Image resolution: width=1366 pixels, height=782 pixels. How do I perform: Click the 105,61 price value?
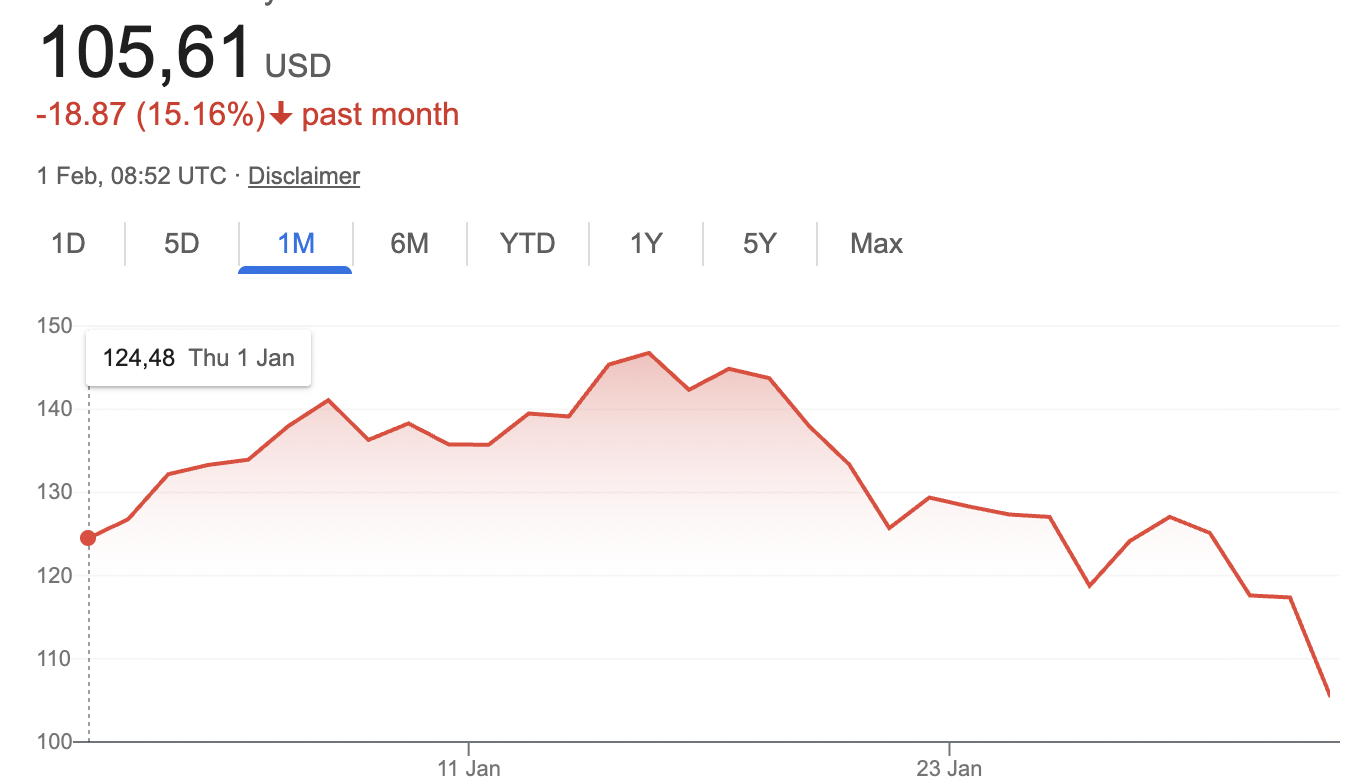click(145, 52)
